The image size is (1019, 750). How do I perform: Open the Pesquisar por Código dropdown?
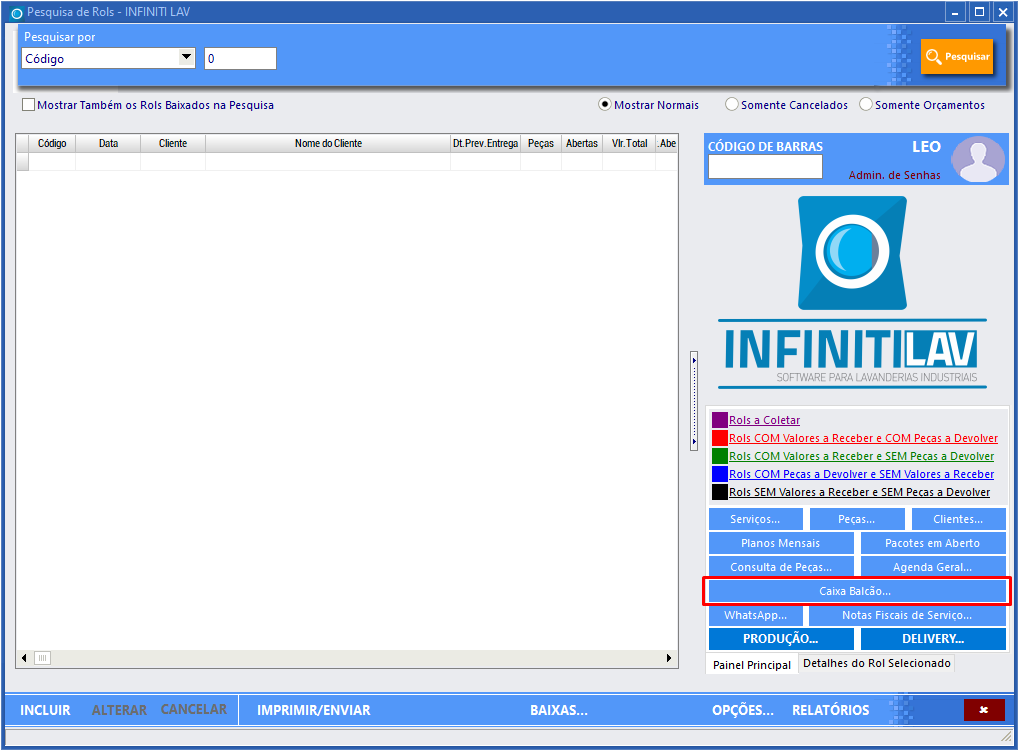(186, 58)
